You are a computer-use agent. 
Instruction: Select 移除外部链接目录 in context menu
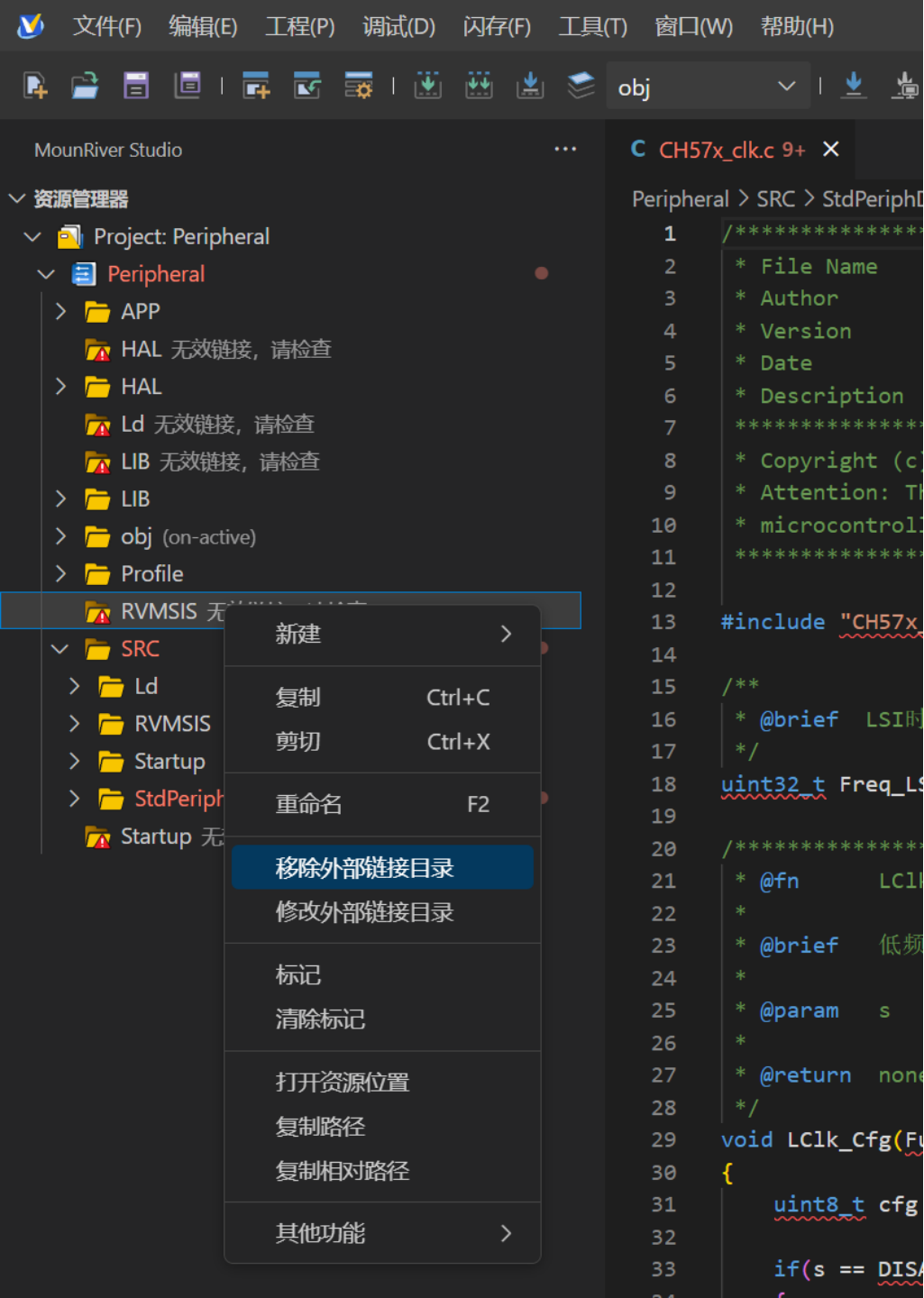(382, 868)
